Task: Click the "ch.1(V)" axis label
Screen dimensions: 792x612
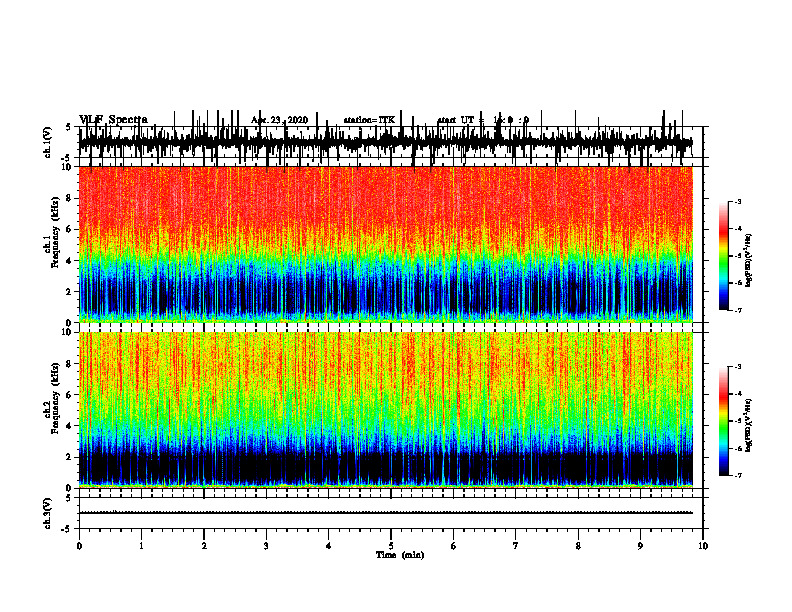Action: coord(48,142)
